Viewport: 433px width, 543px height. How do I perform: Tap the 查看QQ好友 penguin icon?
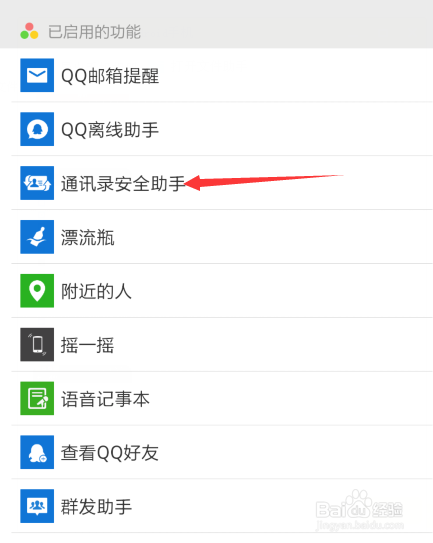tap(37, 452)
